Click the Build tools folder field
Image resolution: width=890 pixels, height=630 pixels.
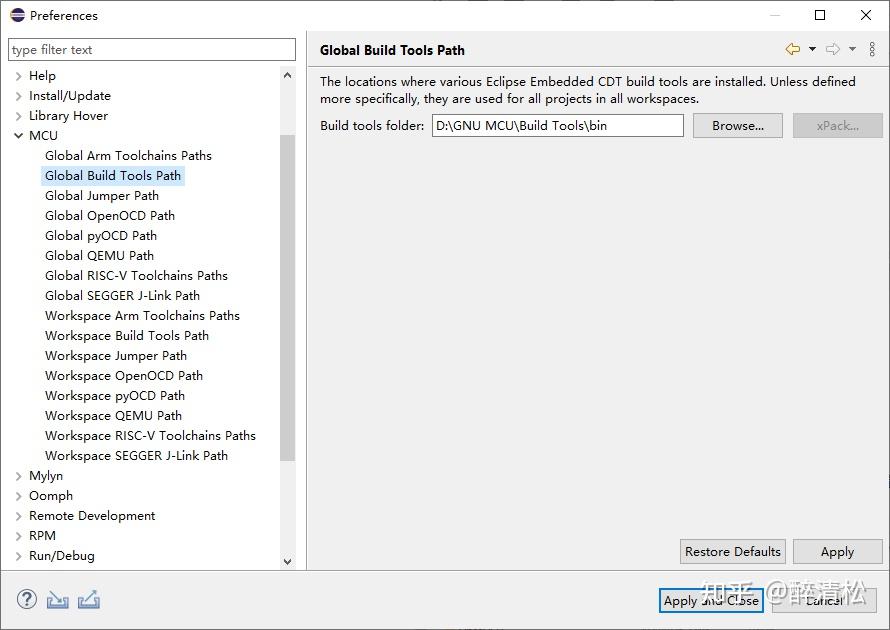click(x=557, y=126)
